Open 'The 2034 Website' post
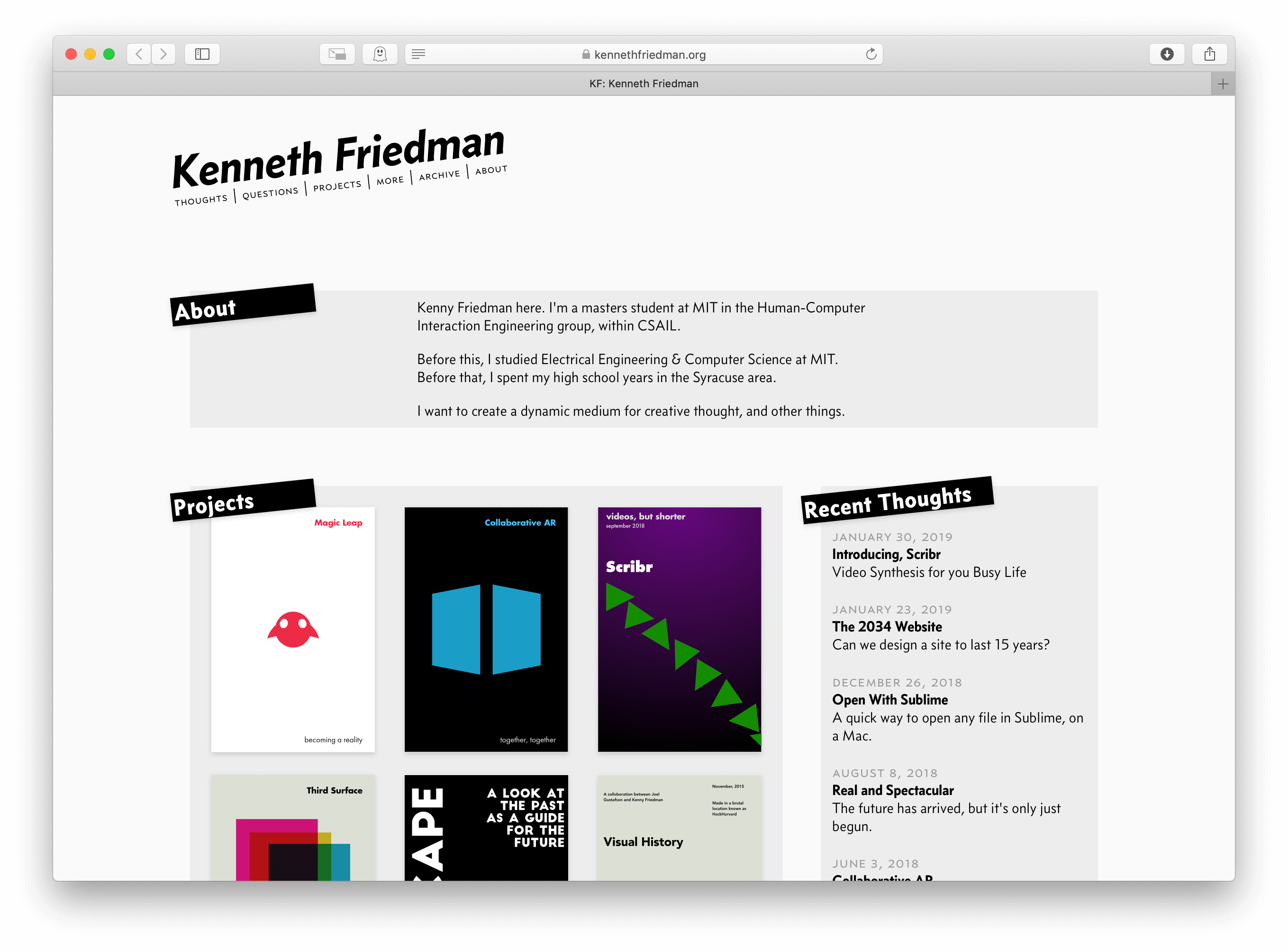The height and width of the screenshot is (951, 1288). tap(887, 627)
